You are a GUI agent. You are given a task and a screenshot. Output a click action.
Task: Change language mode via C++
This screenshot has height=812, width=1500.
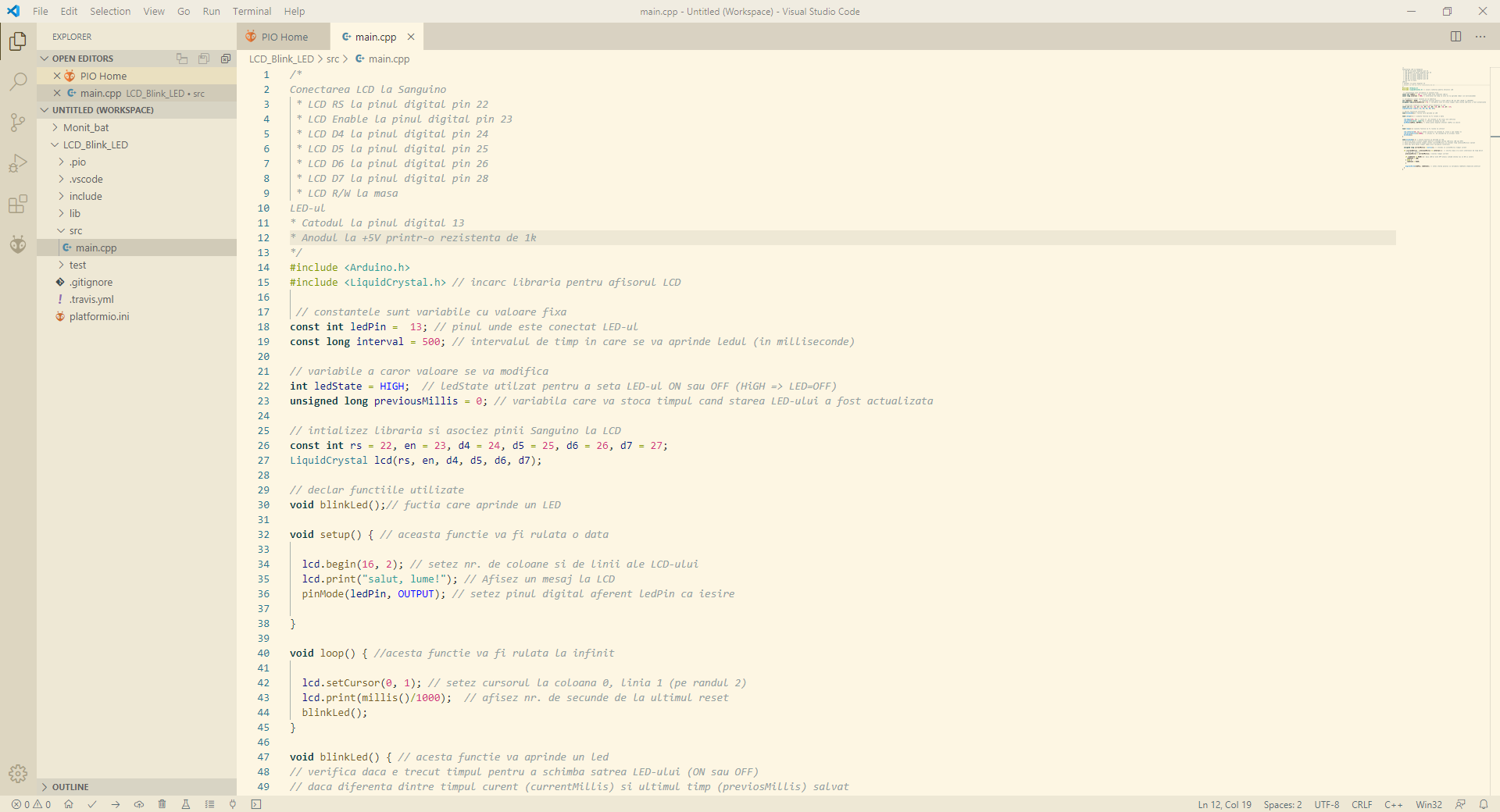click(1394, 804)
